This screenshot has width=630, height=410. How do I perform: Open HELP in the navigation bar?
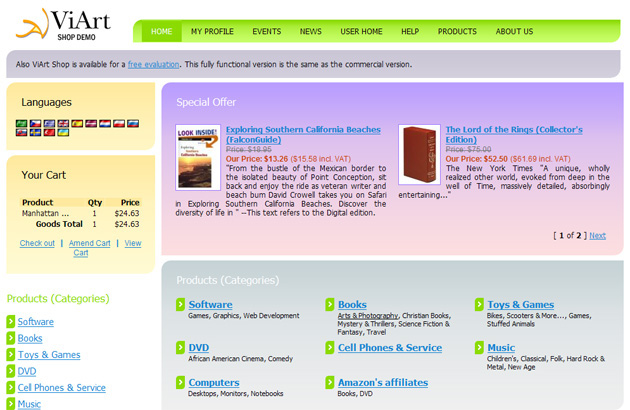[410, 31]
